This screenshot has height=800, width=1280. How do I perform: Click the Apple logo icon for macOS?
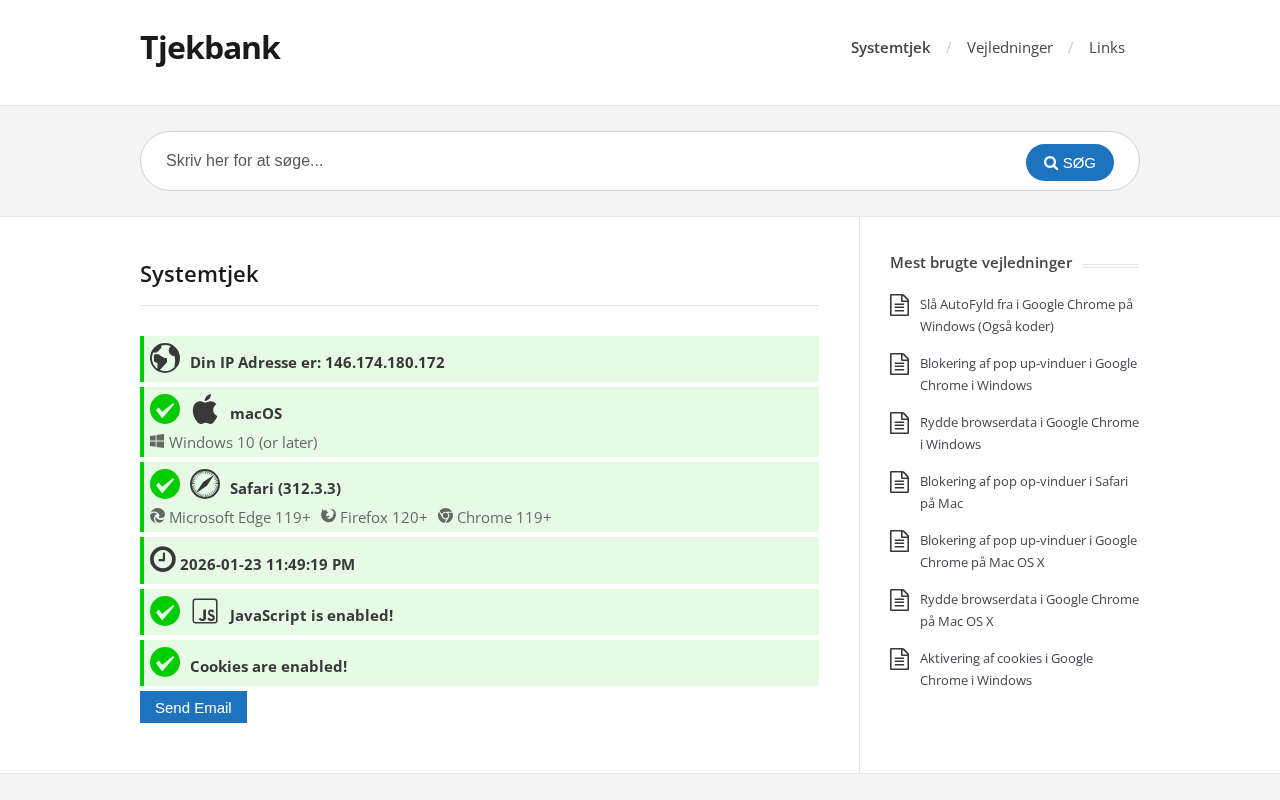[x=205, y=409]
